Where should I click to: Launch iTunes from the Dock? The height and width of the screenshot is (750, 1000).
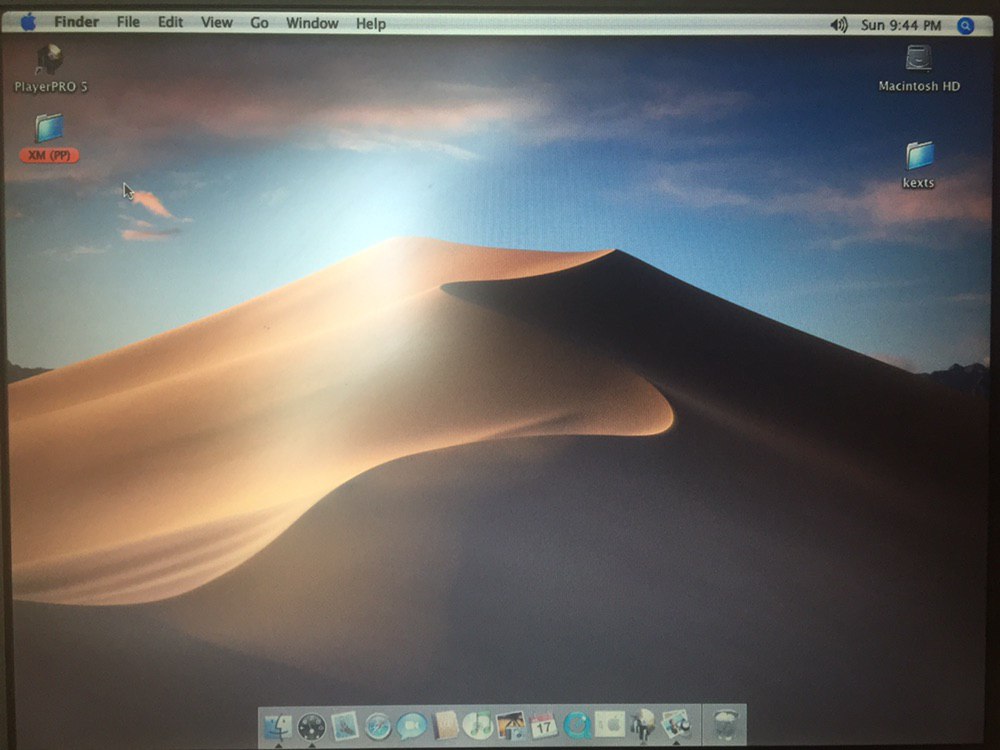478,726
